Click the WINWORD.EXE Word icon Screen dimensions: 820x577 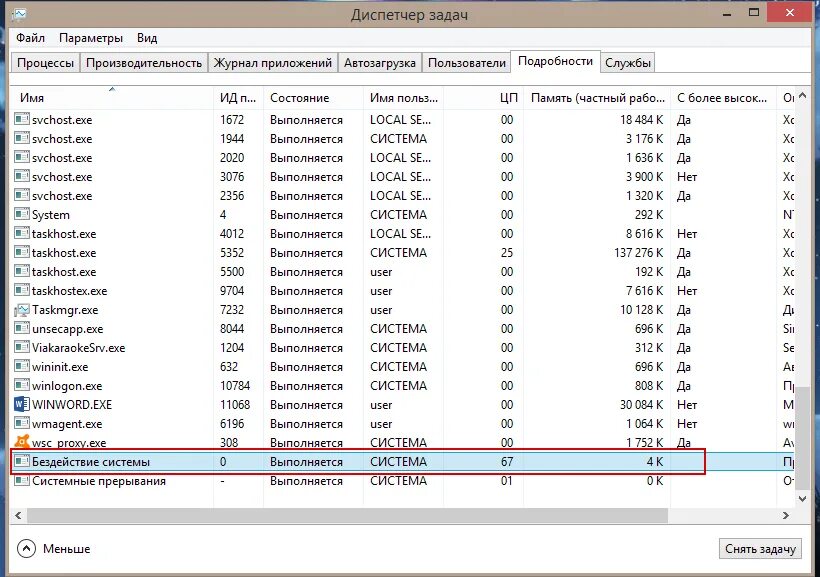point(22,404)
